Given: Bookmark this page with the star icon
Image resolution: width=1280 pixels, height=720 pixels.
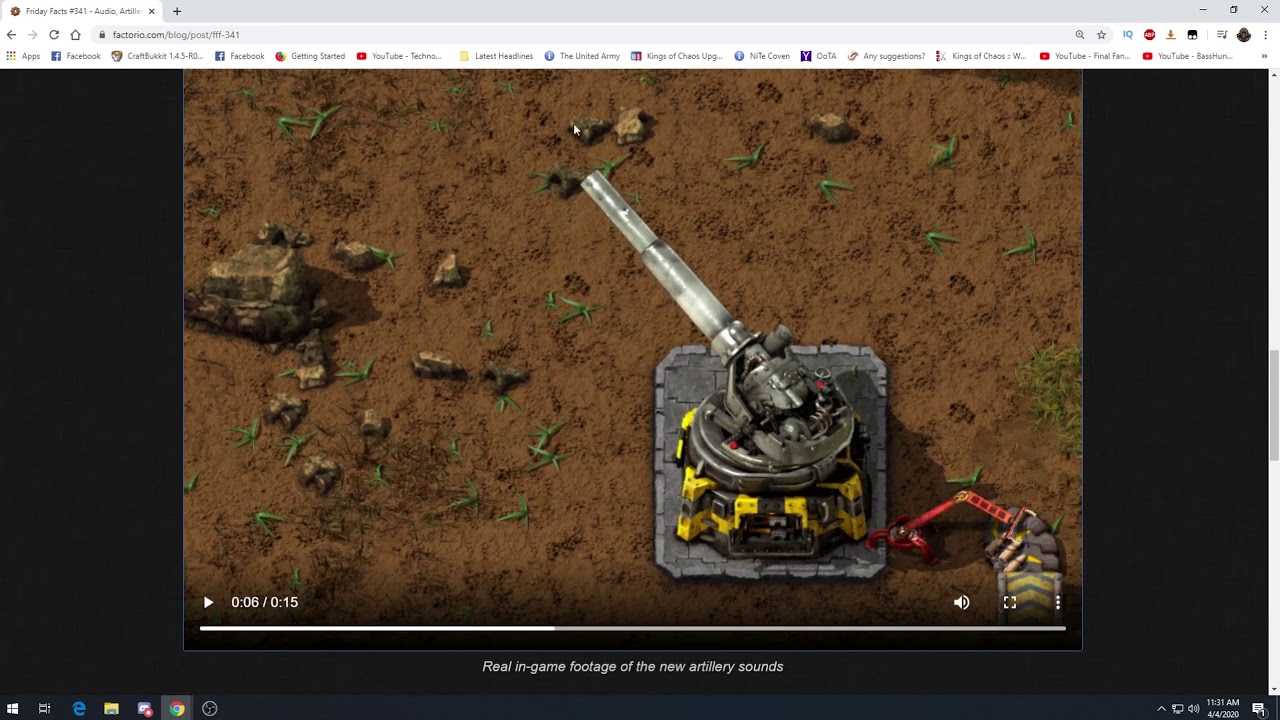Looking at the screenshot, I should pos(1101,34).
